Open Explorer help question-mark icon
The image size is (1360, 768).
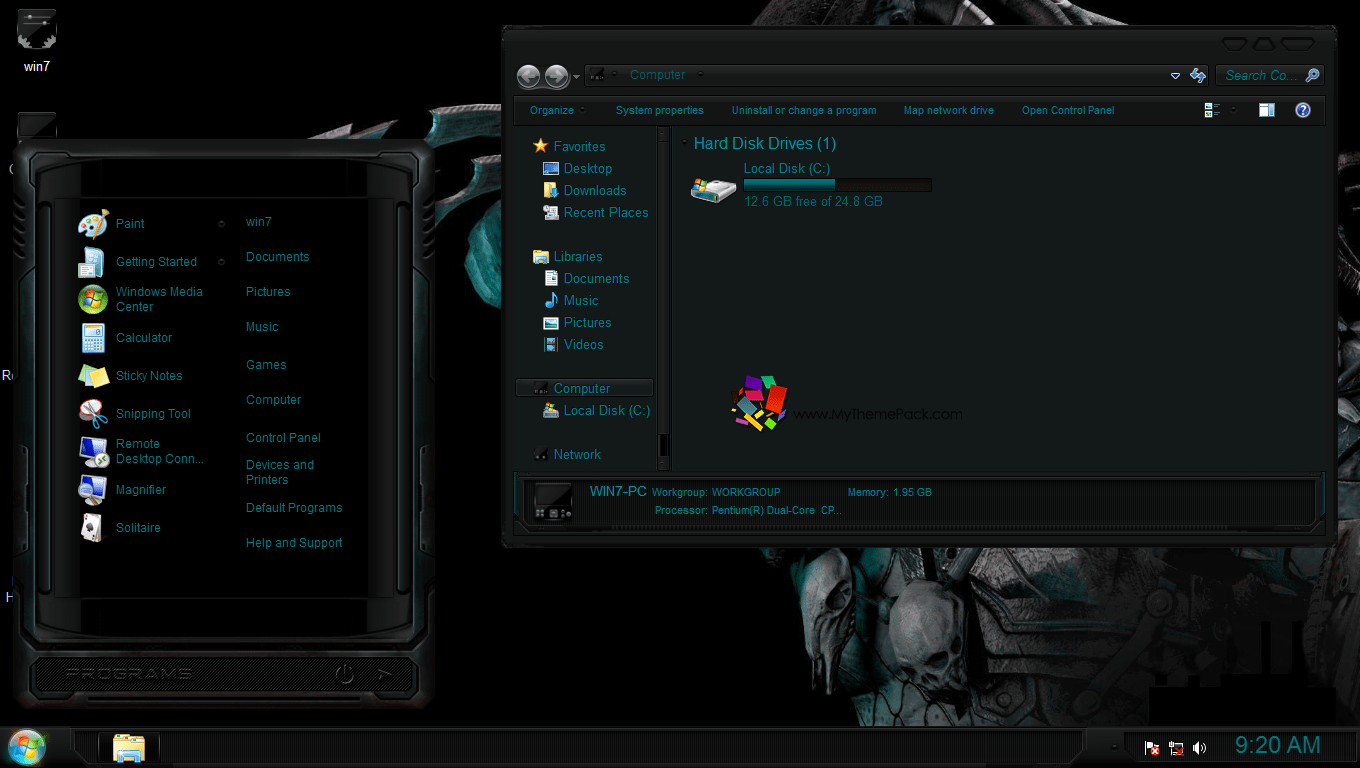point(1302,110)
